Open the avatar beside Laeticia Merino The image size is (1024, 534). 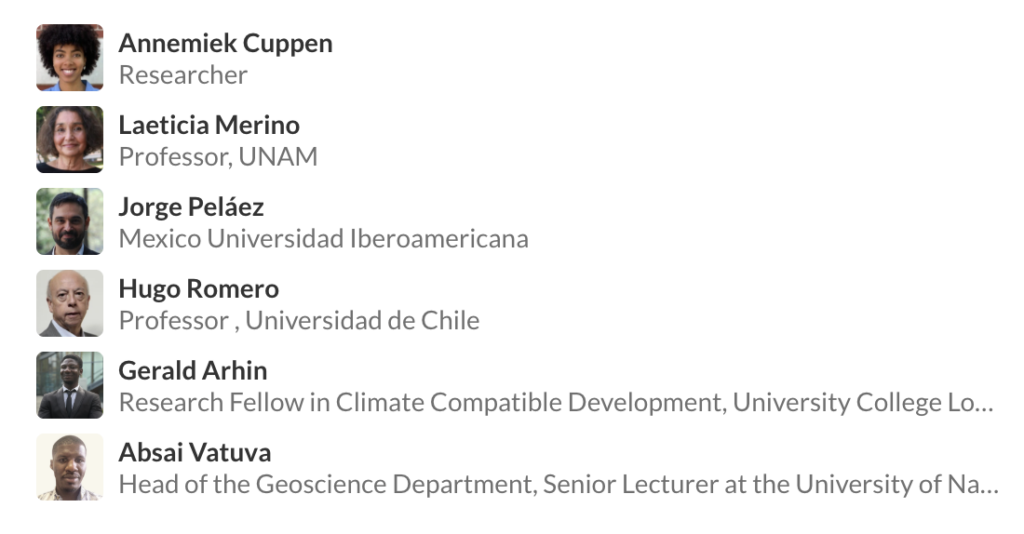[x=70, y=140]
